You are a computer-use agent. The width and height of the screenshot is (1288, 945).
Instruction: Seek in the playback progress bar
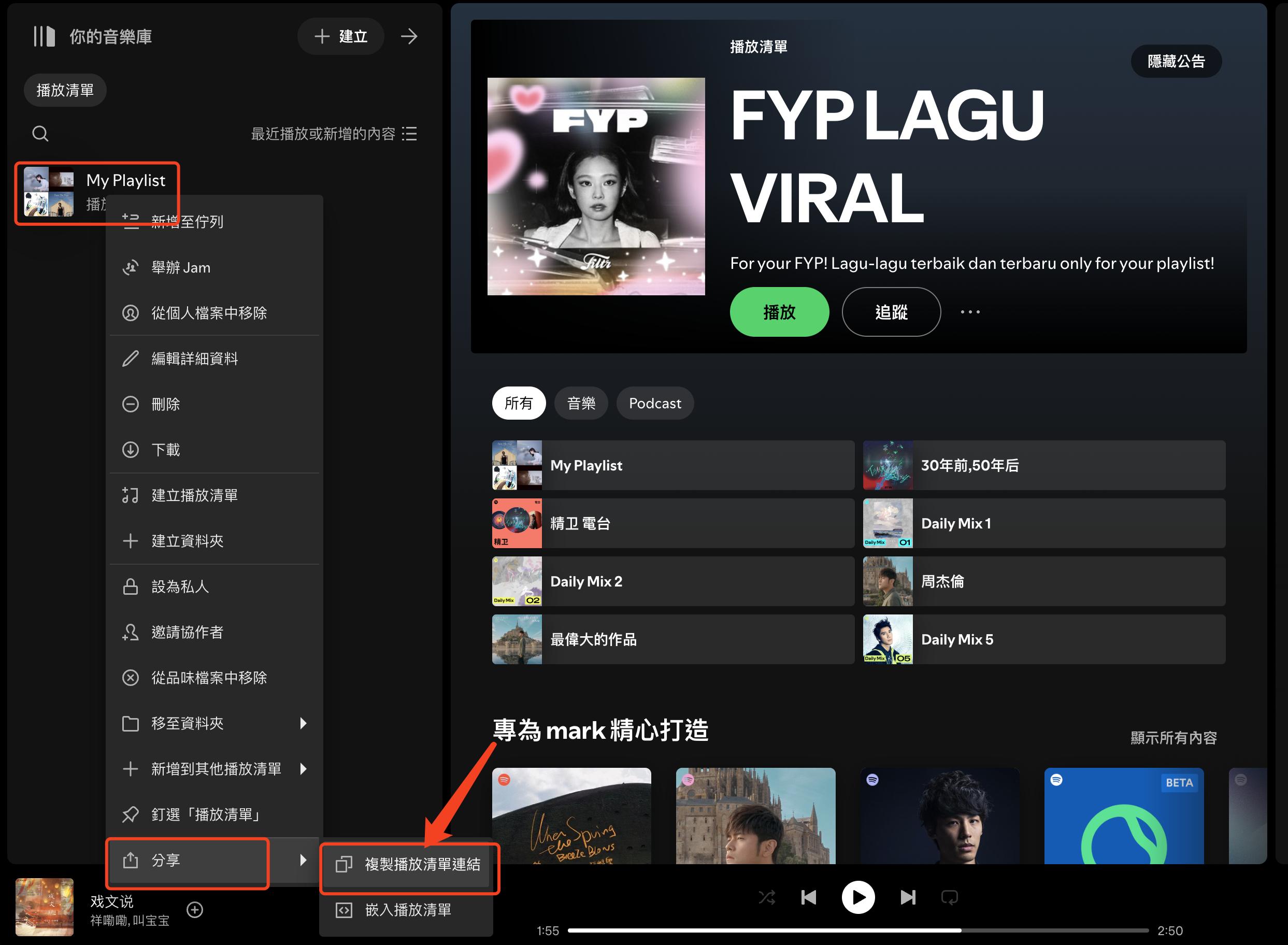click(x=858, y=930)
